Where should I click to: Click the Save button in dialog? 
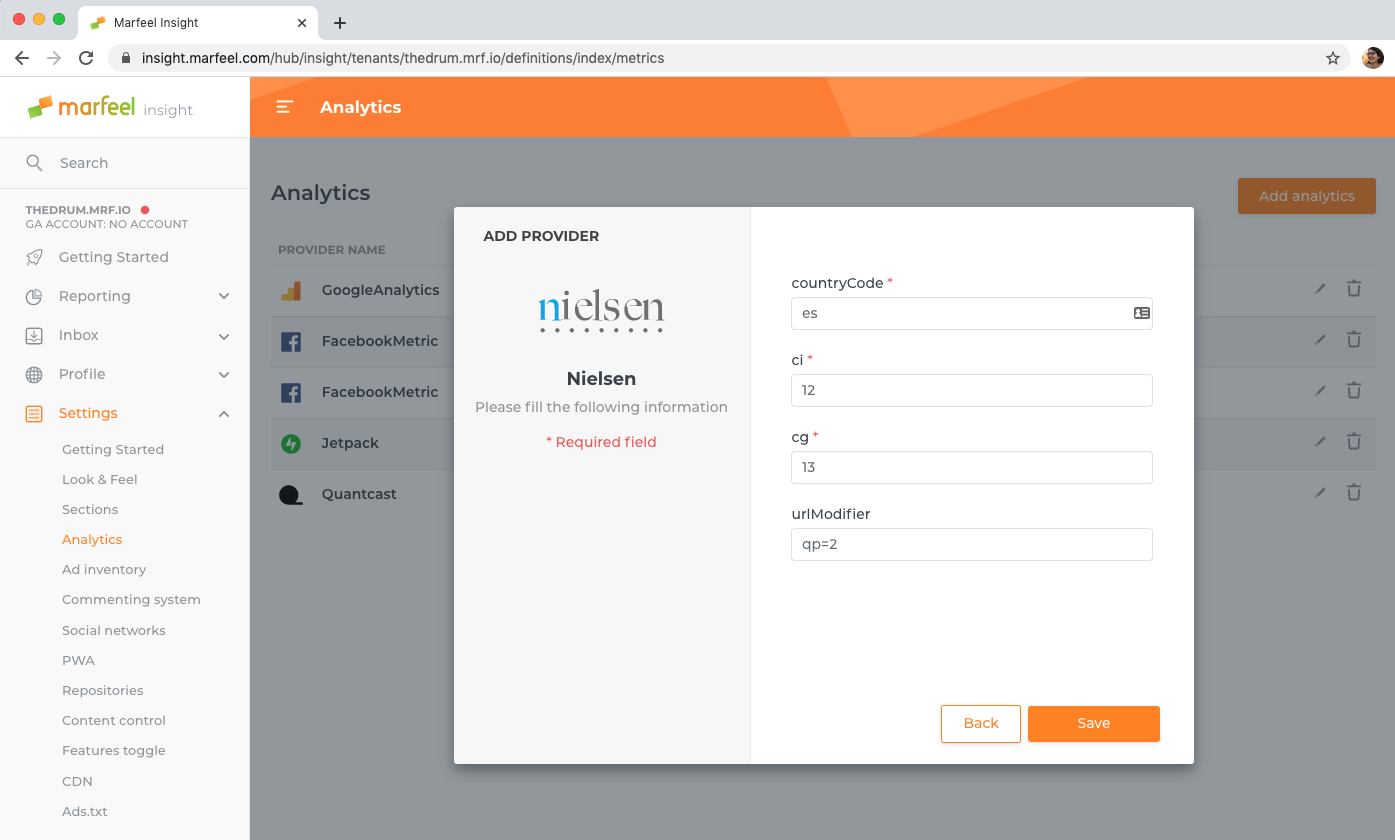[x=1094, y=724]
